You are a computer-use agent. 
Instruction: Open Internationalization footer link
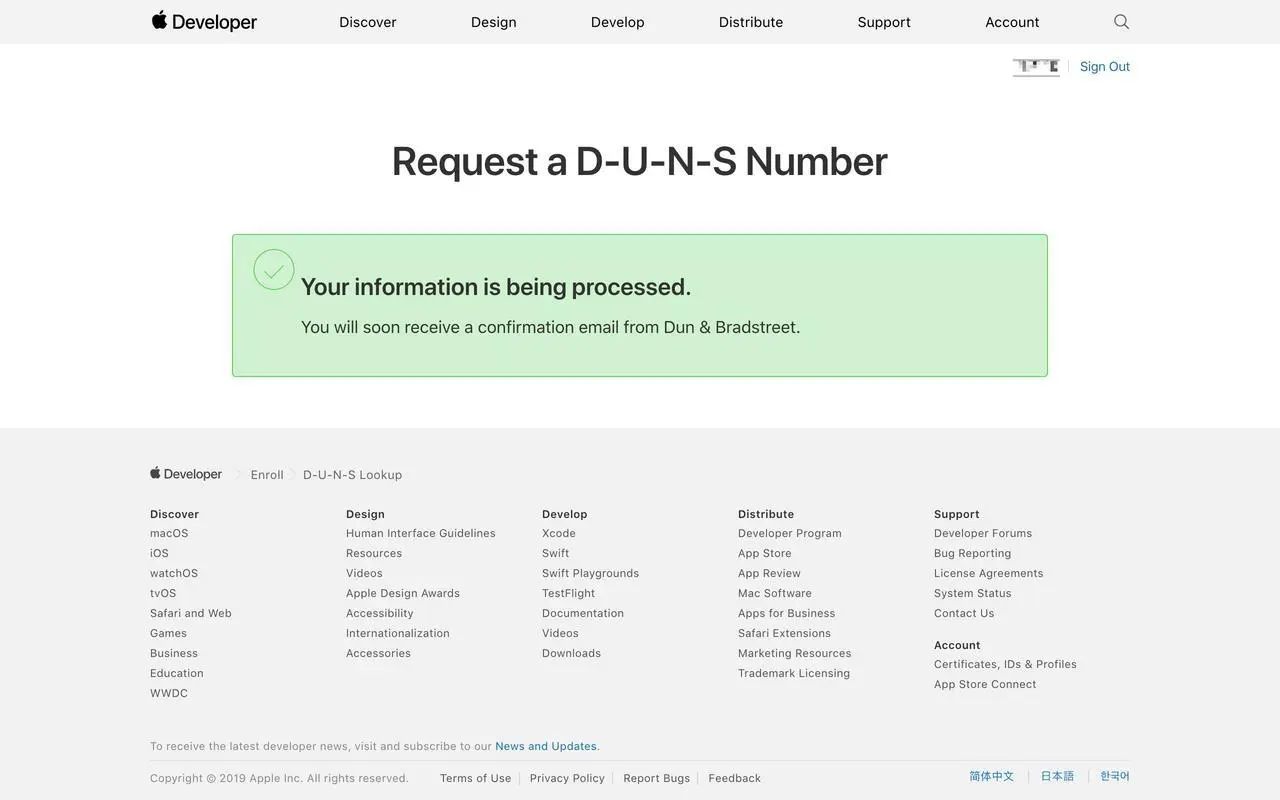[x=398, y=633]
